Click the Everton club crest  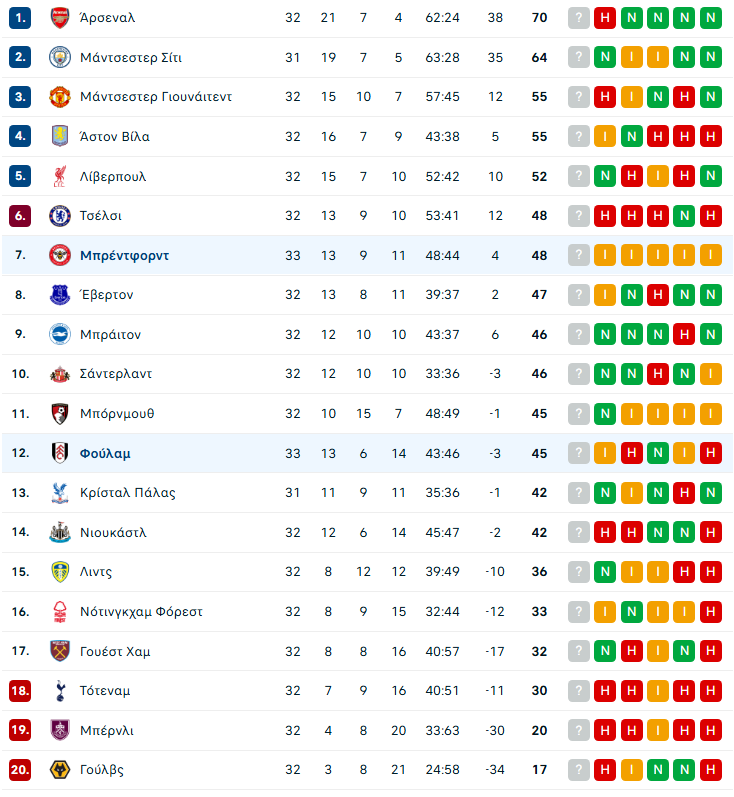pyautogui.click(x=60, y=294)
